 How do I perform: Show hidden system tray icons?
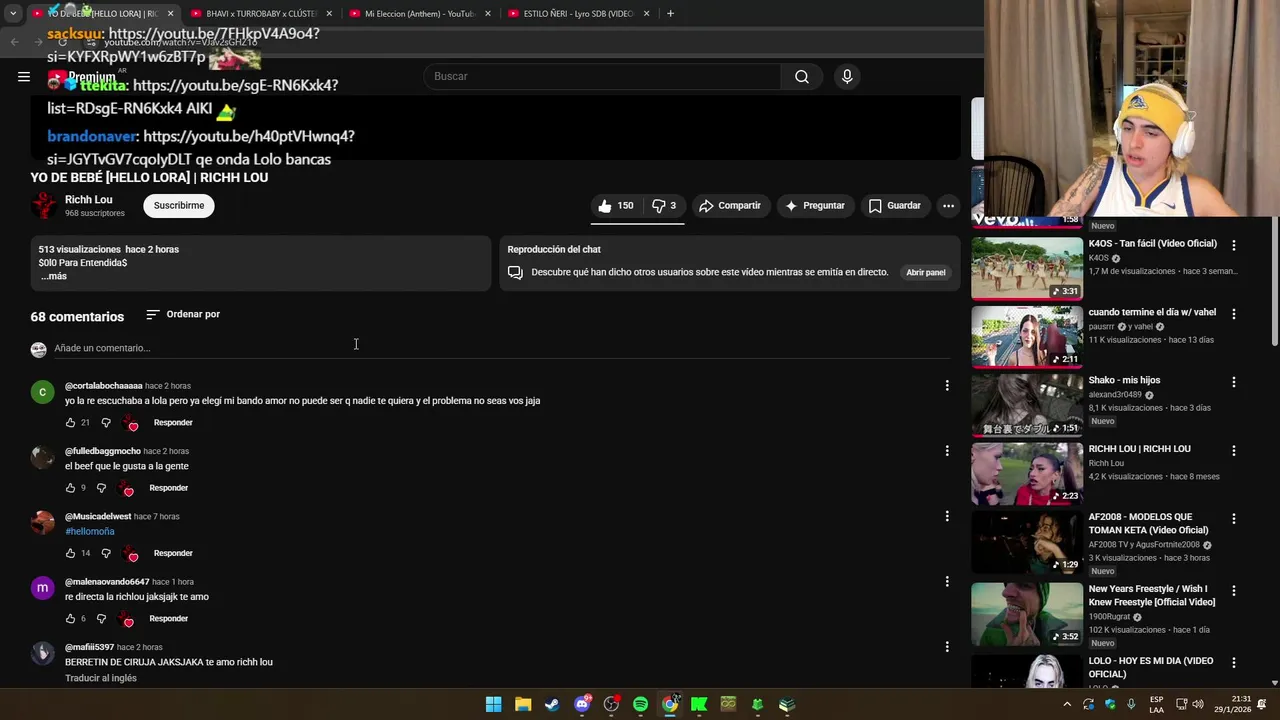[1067, 705]
